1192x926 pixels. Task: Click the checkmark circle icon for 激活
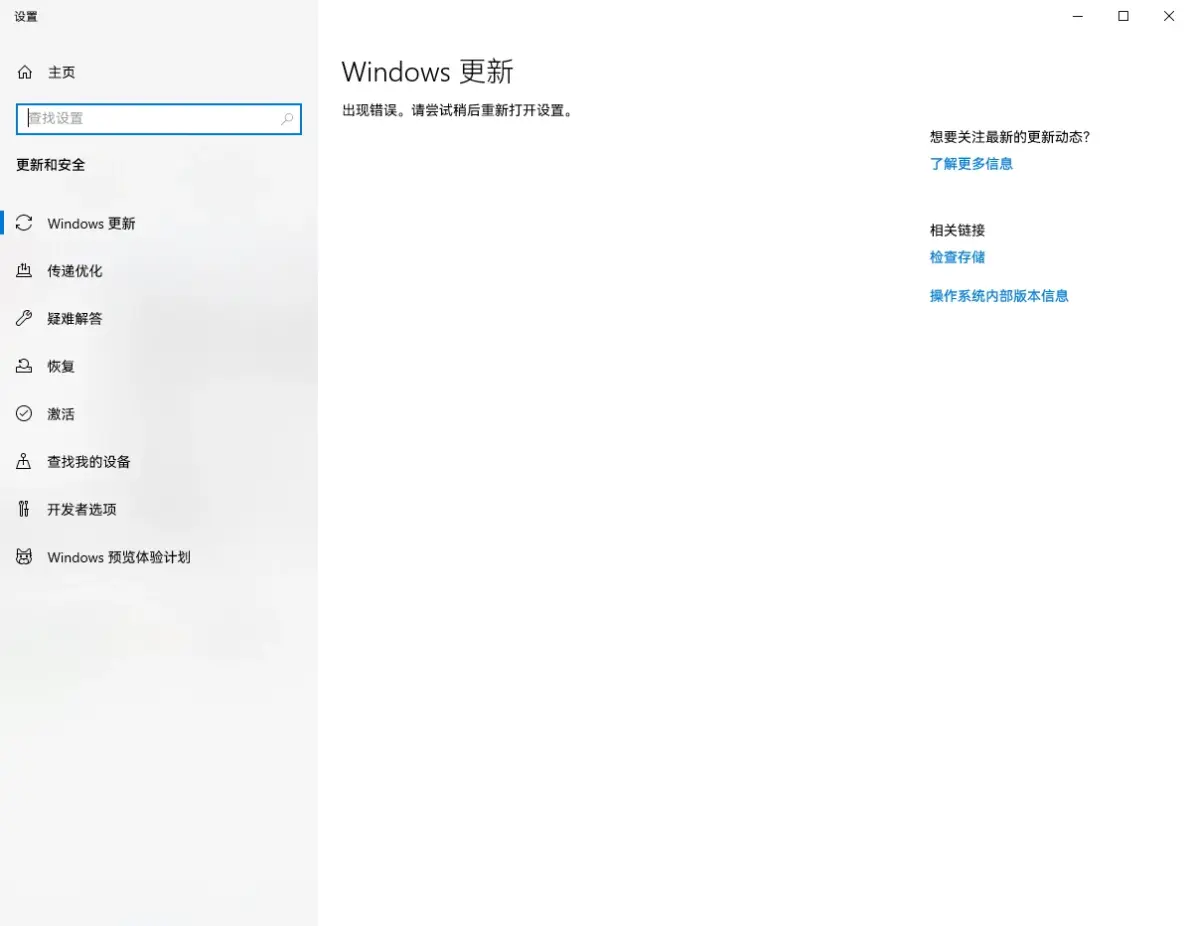(x=25, y=414)
